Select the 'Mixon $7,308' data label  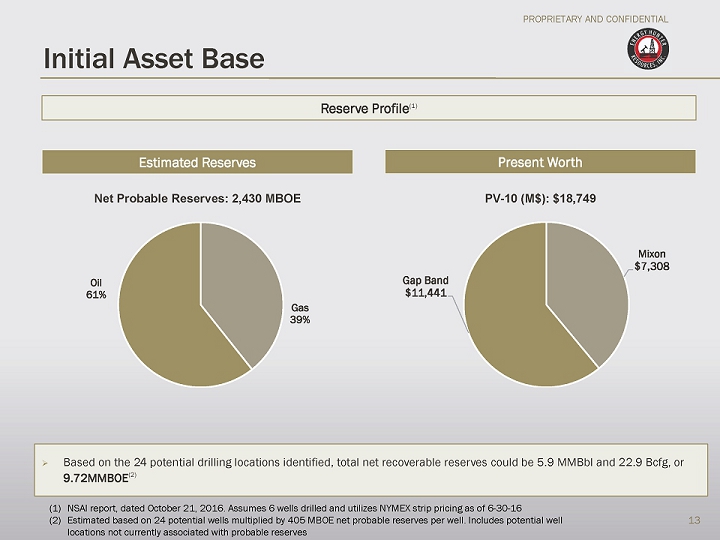click(651, 260)
